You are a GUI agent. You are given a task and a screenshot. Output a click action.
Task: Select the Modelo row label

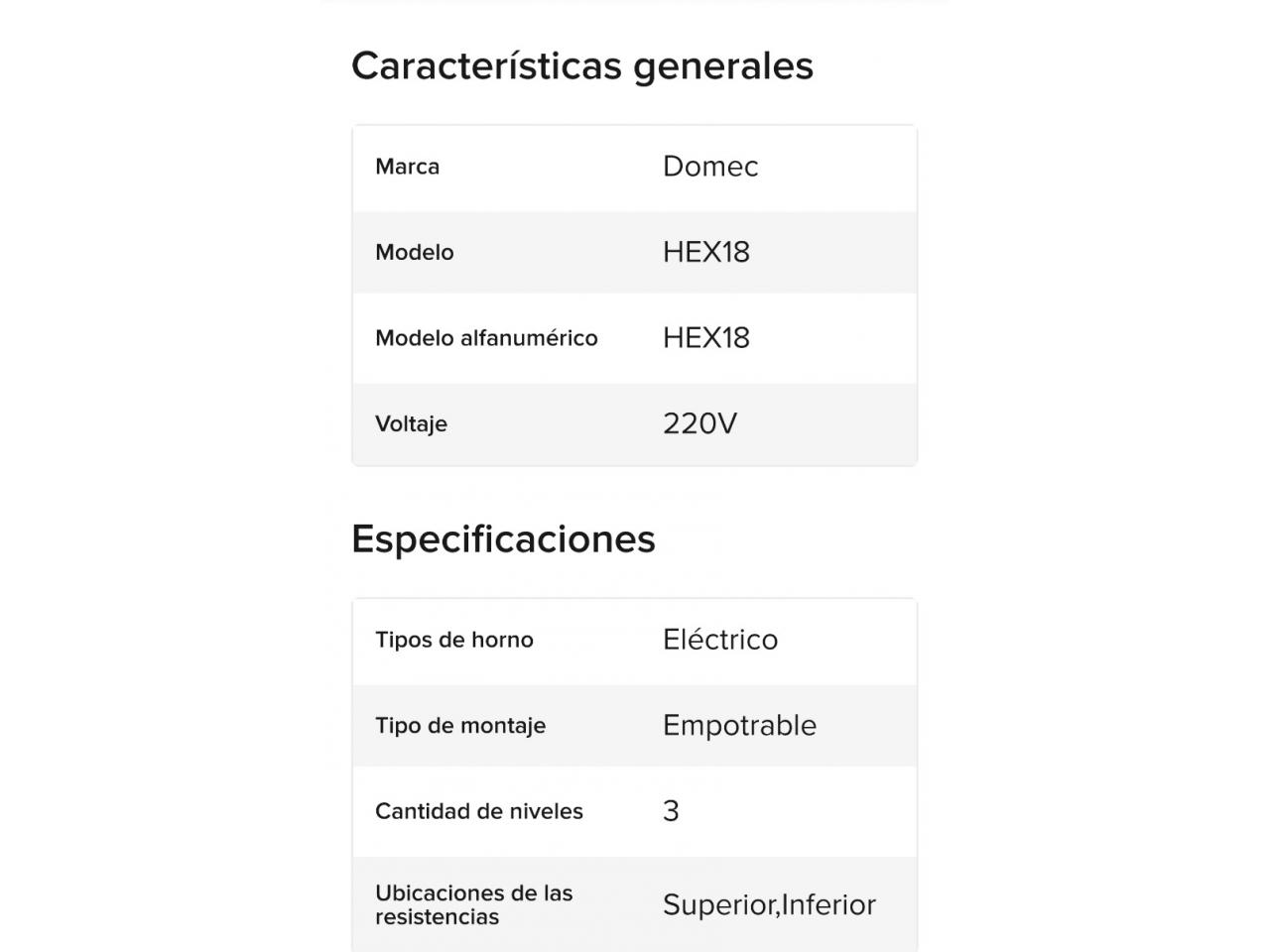coord(414,252)
